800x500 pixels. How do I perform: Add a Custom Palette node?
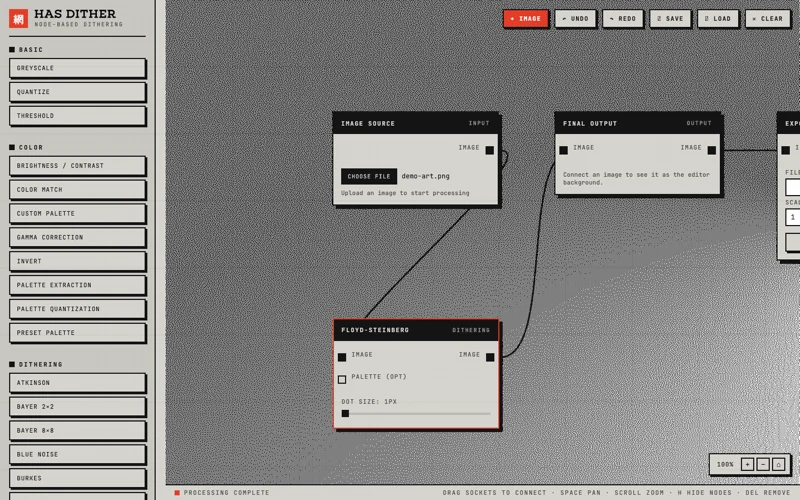[77, 213]
